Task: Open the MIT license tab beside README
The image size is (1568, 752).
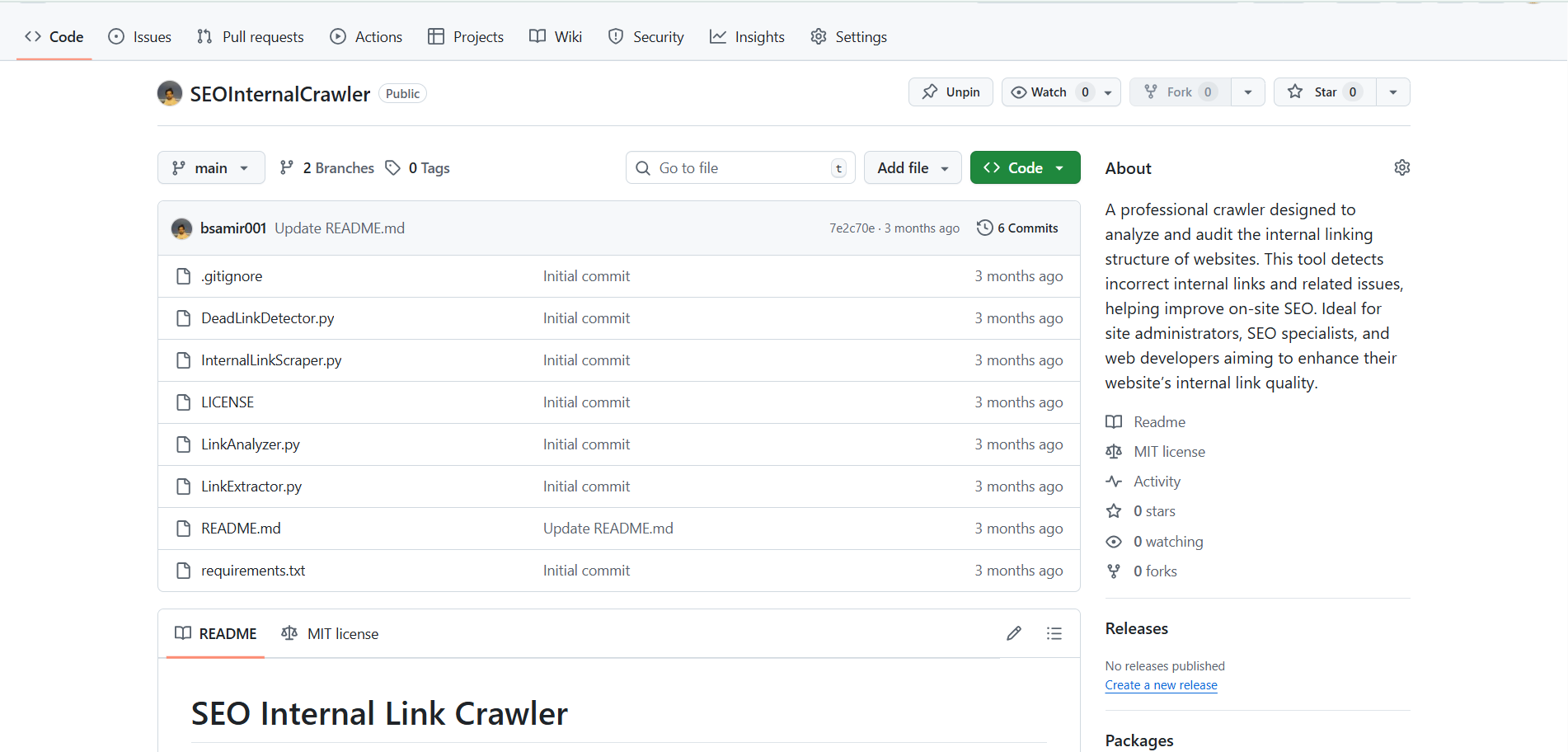Action: click(331, 633)
